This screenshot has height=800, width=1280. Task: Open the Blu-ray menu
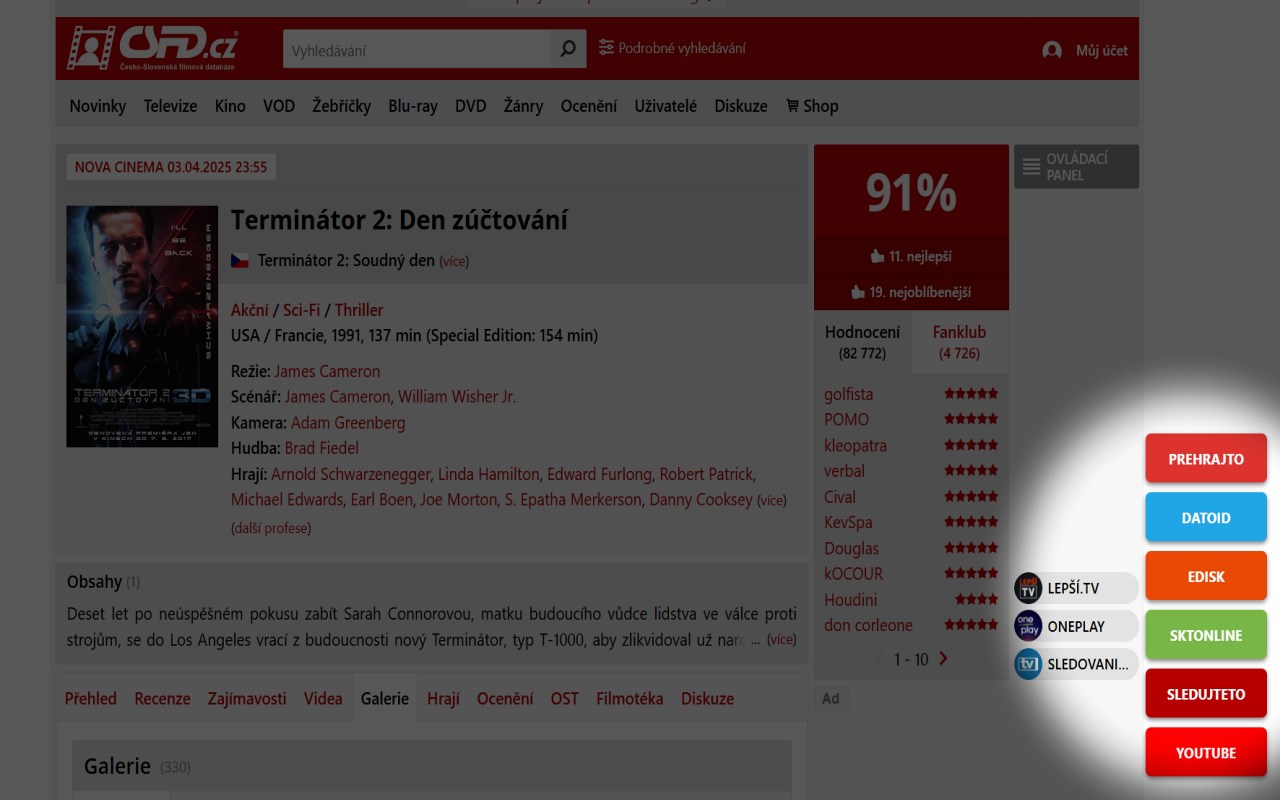[x=413, y=105]
